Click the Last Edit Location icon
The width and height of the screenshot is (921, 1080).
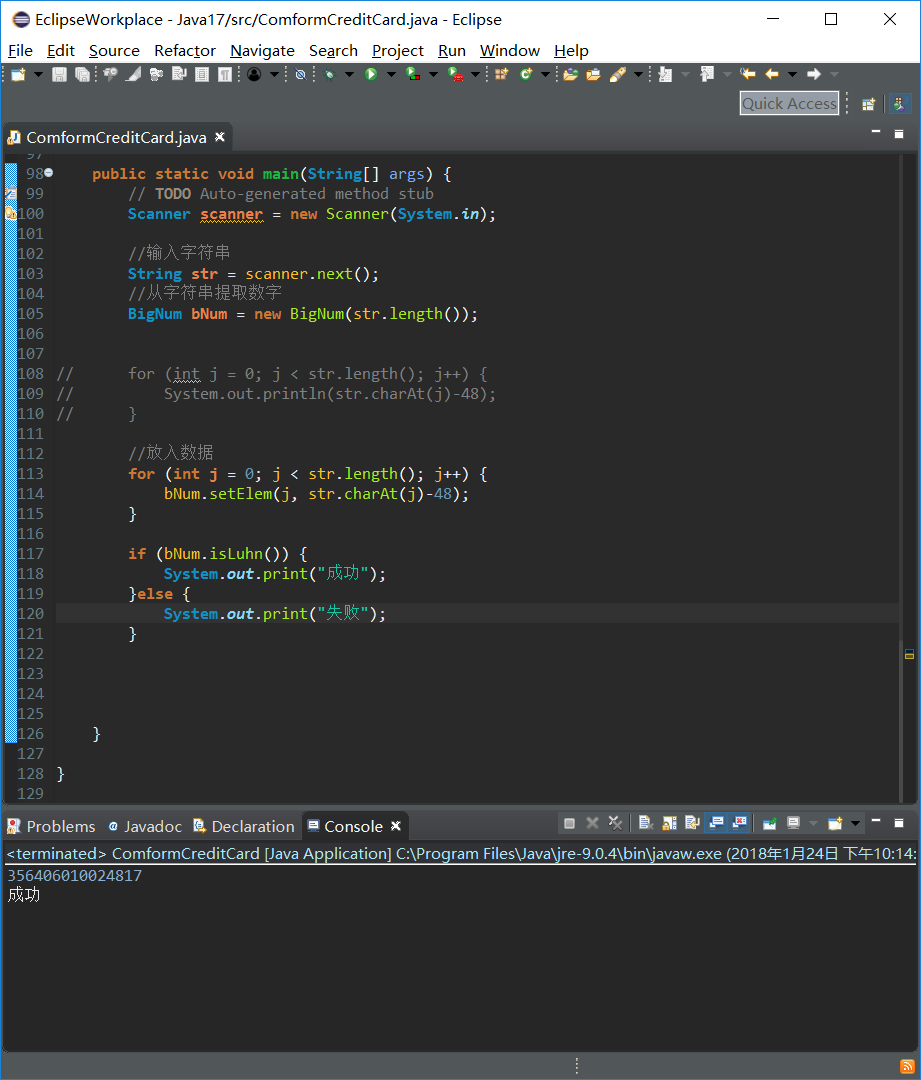pyautogui.click(x=747, y=74)
